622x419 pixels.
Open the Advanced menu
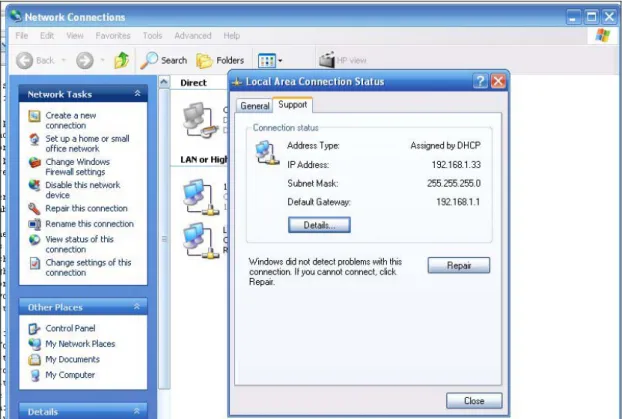[x=193, y=36]
